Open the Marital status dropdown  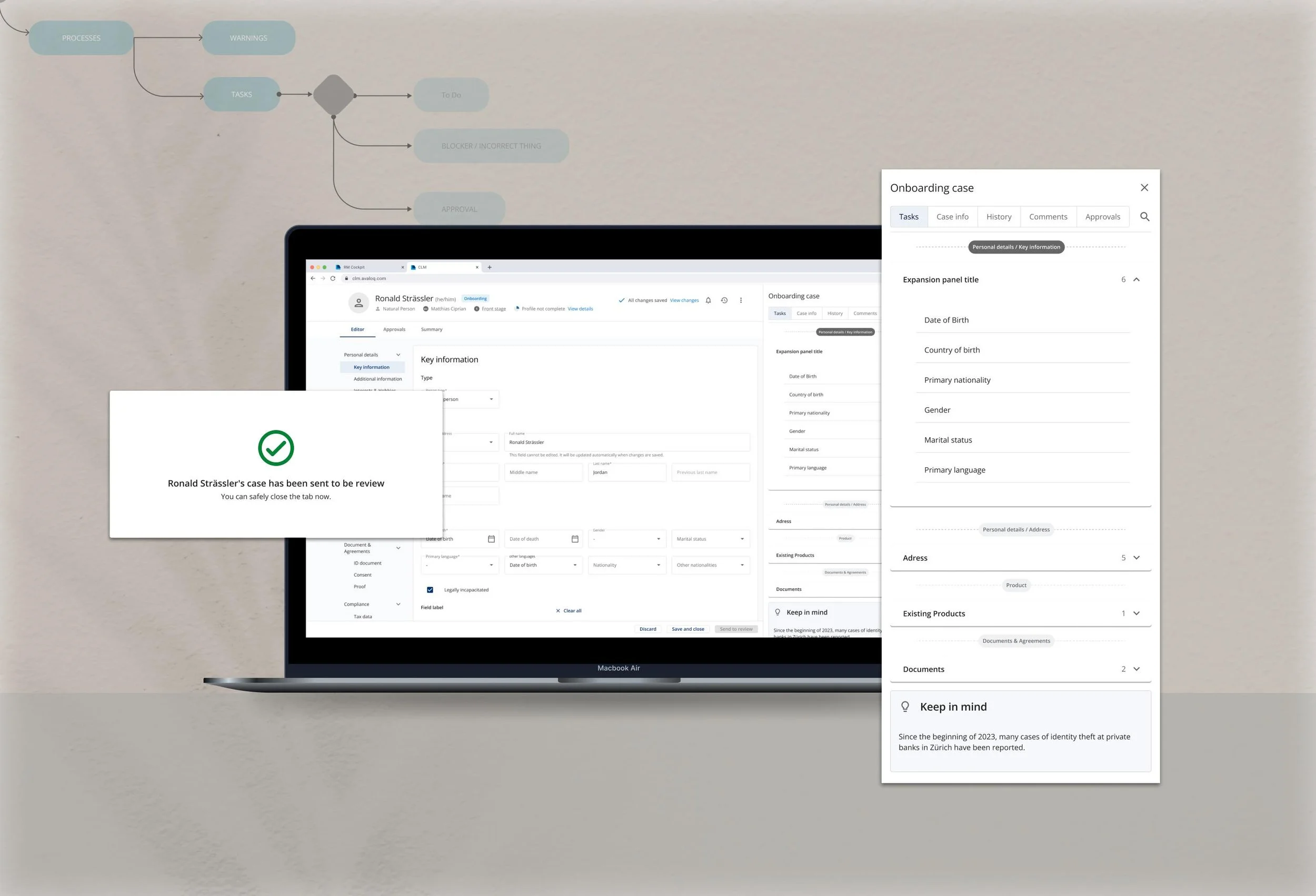pyautogui.click(x=710, y=539)
